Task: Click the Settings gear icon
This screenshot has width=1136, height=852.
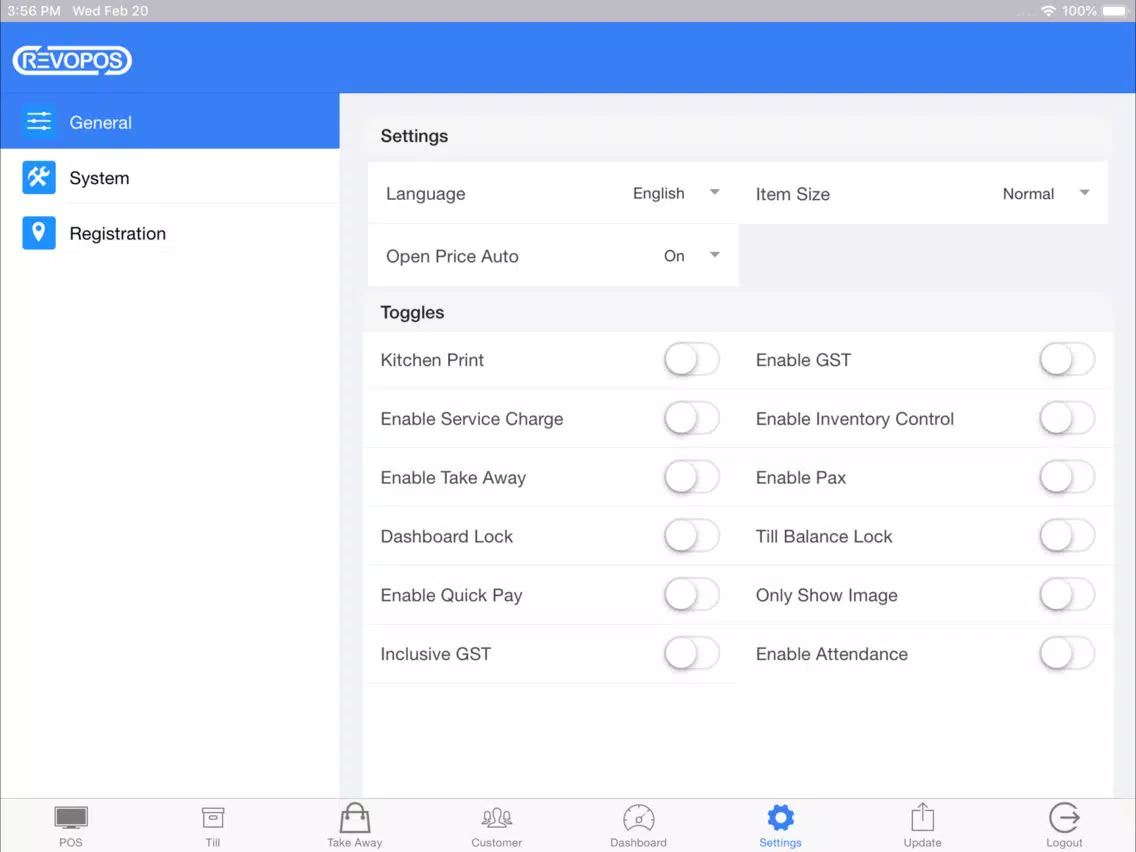Action: tap(780, 818)
